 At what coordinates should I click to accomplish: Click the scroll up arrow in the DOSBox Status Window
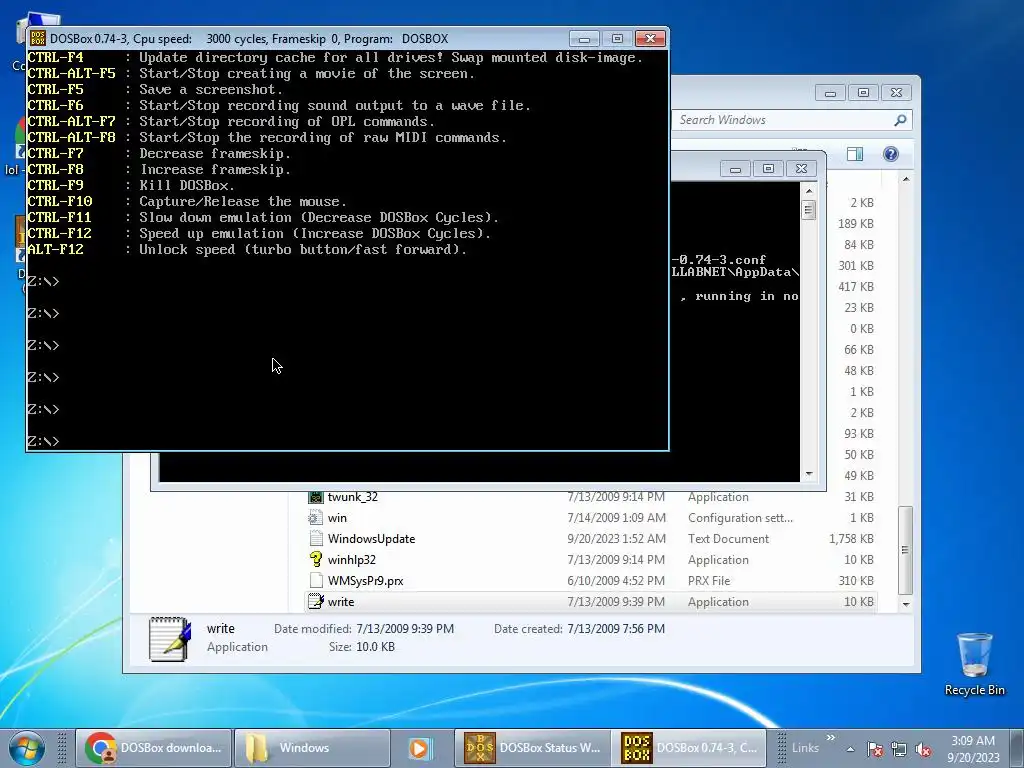[809, 191]
